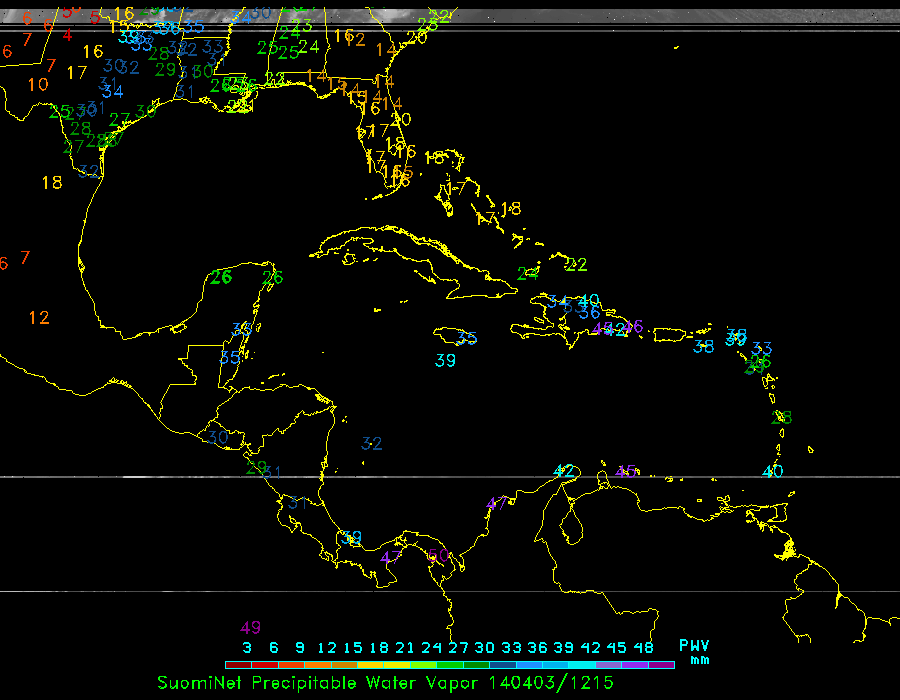Select the 140403/1215 timestamp text
Image resolution: width=900 pixels, height=700 pixels.
tap(551, 683)
